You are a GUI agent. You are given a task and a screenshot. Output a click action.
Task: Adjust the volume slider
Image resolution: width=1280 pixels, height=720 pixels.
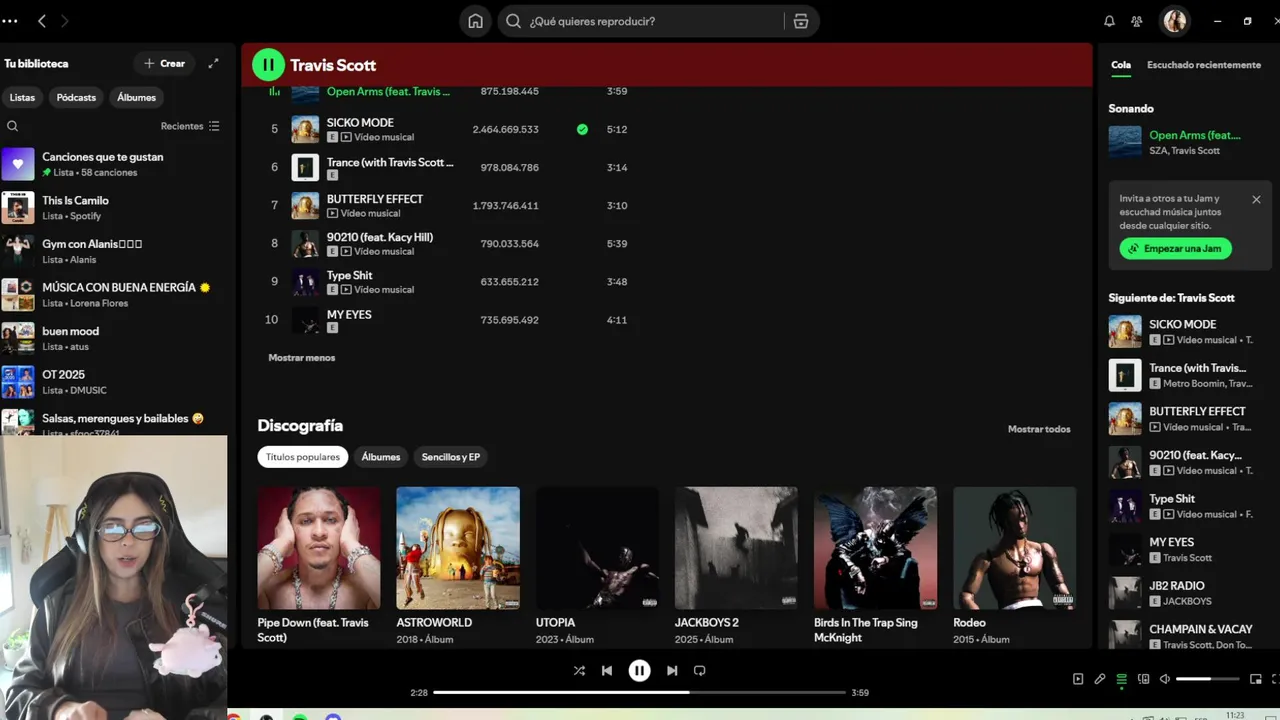pyautogui.click(x=1208, y=679)
